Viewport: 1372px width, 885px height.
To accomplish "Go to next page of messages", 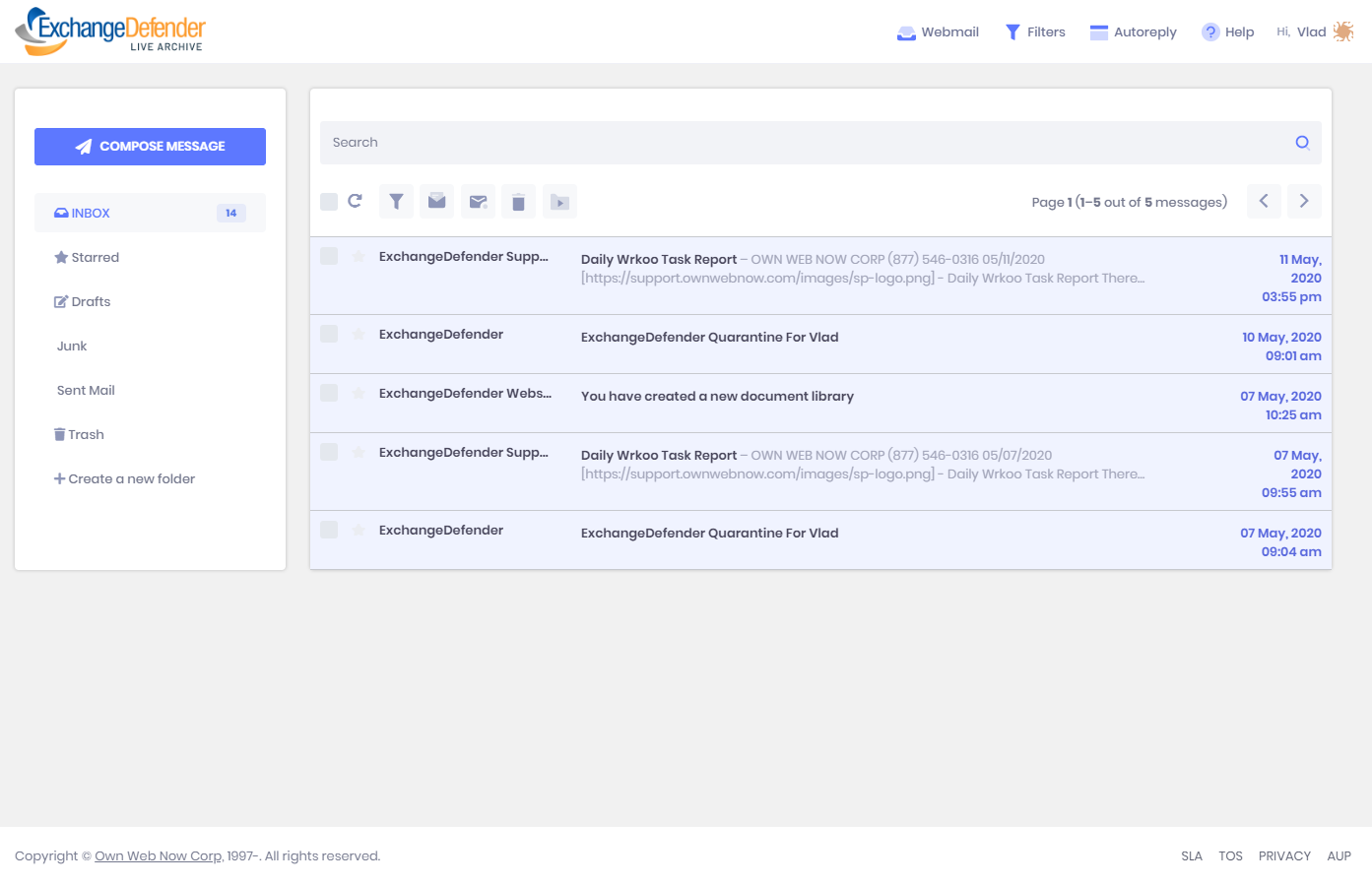I will pyautogui.click(x=1304, y=201).
